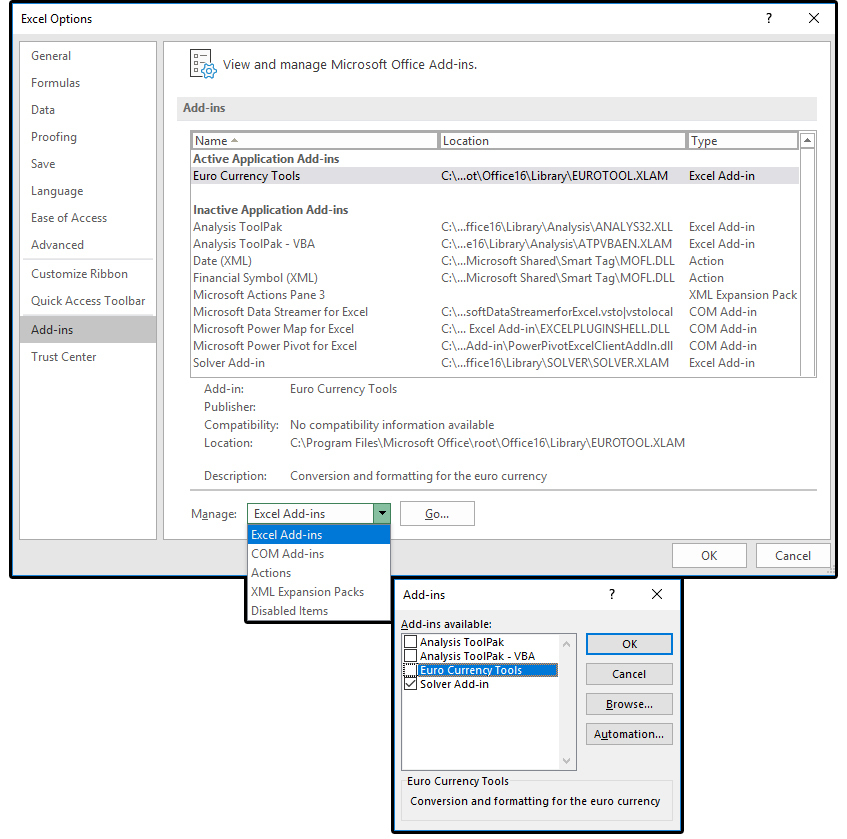Click the Automation... button

pos(629,734)
